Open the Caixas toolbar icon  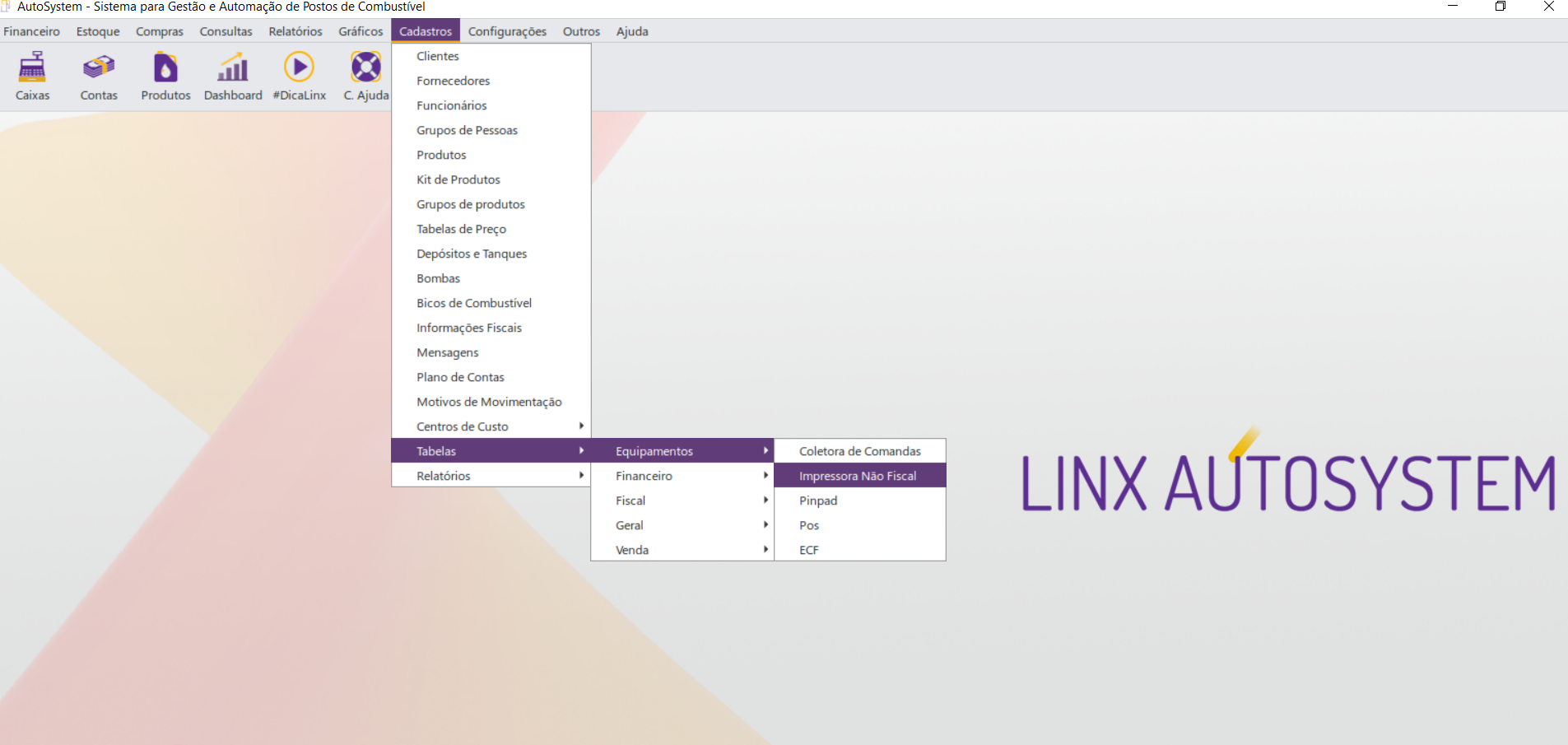tap(32, 76)
